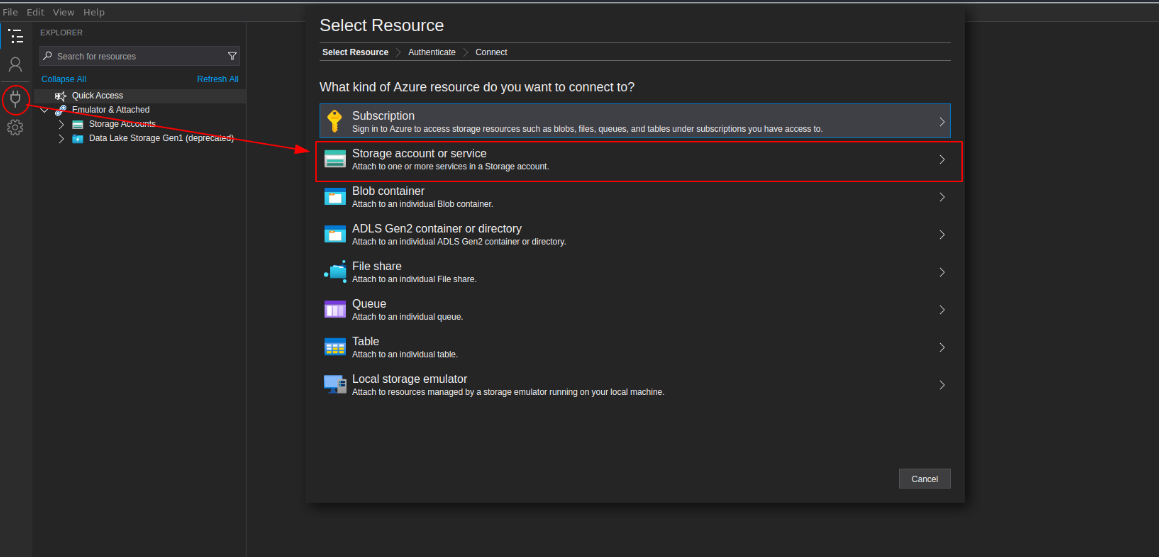This screenshot has height=557, width=1159.
Task: Click the Table grid icon
Action: point(335,347)
